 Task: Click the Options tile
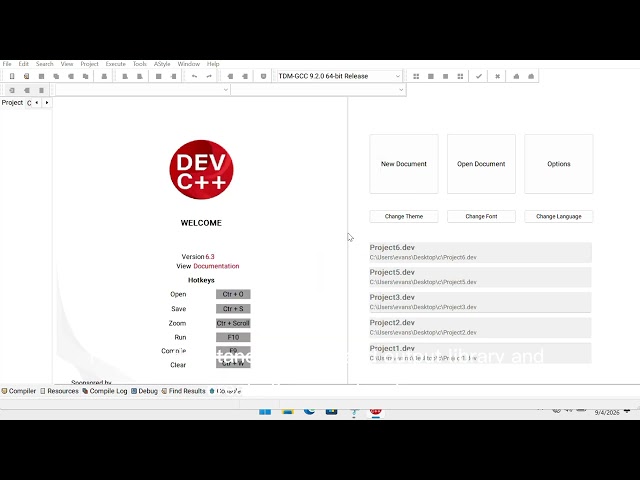[559, 164]
